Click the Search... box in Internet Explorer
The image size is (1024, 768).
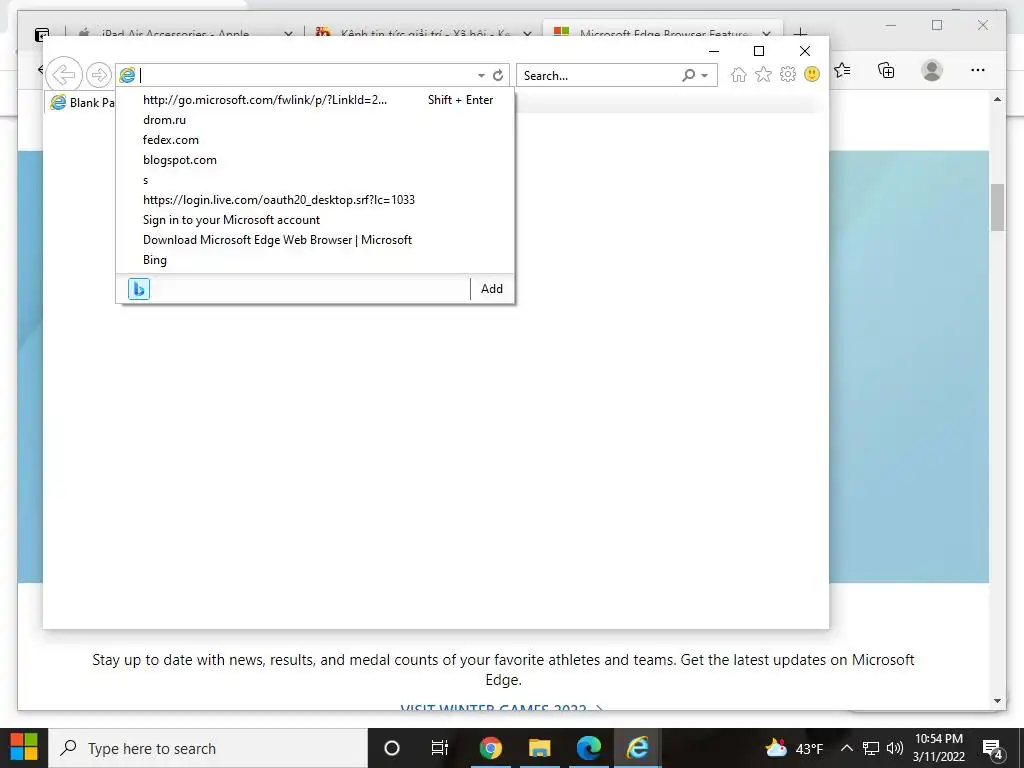pos(600,76)
